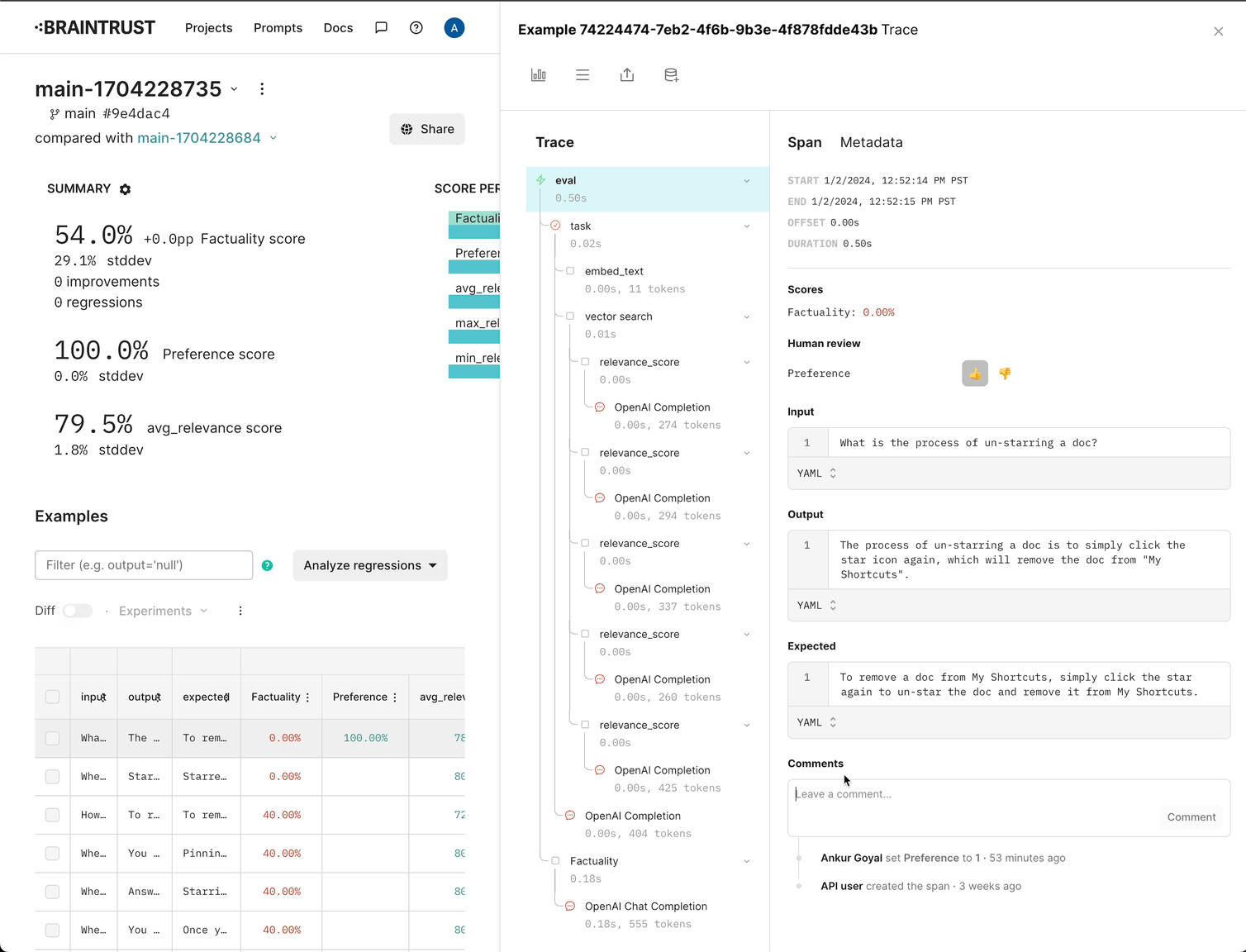Image resolution: width=1246 pixels, height=952 pixels.
Task: Toggle the Diff switch
Action: coord(78,611)
